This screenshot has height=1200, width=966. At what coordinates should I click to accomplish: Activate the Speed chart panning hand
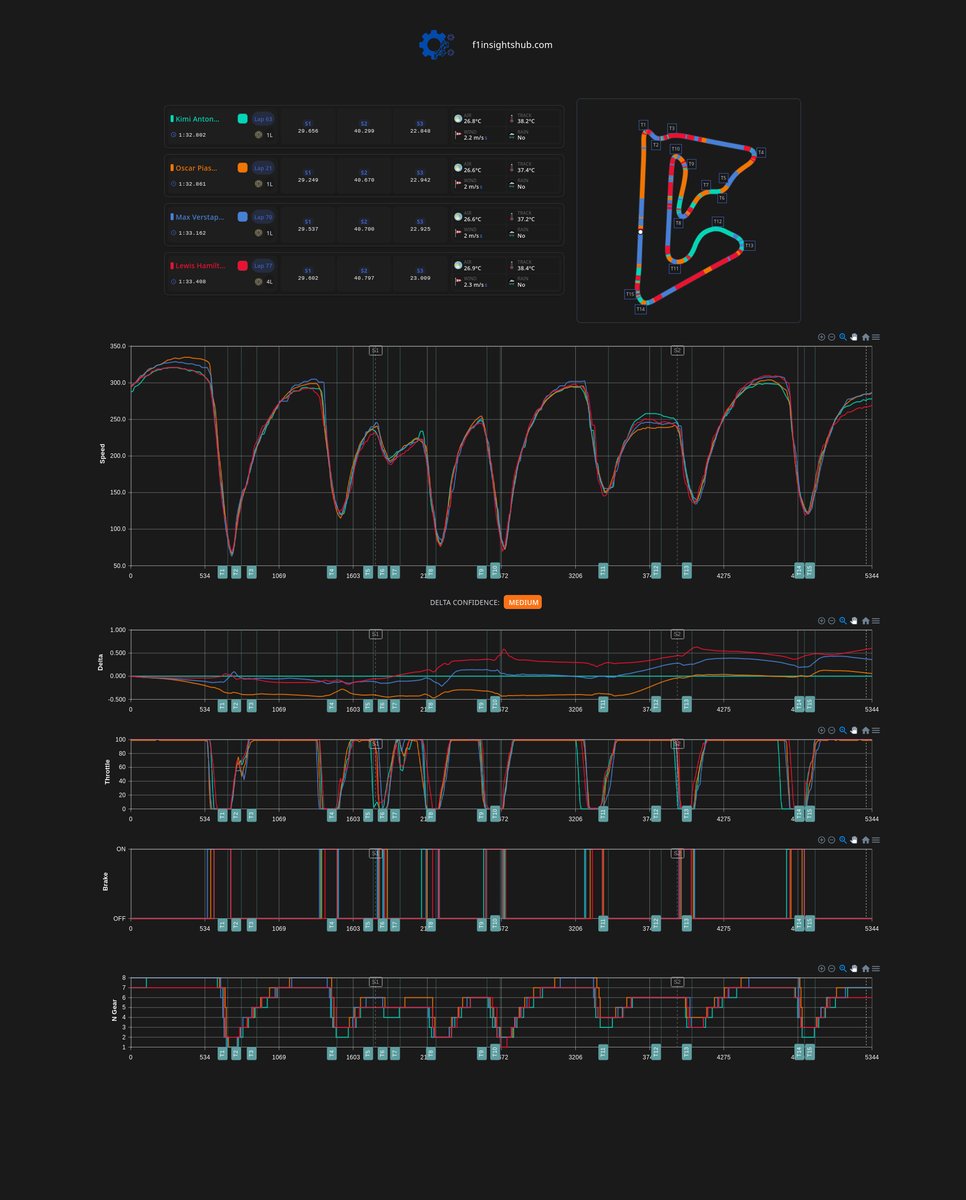click(x=854, y=337)
